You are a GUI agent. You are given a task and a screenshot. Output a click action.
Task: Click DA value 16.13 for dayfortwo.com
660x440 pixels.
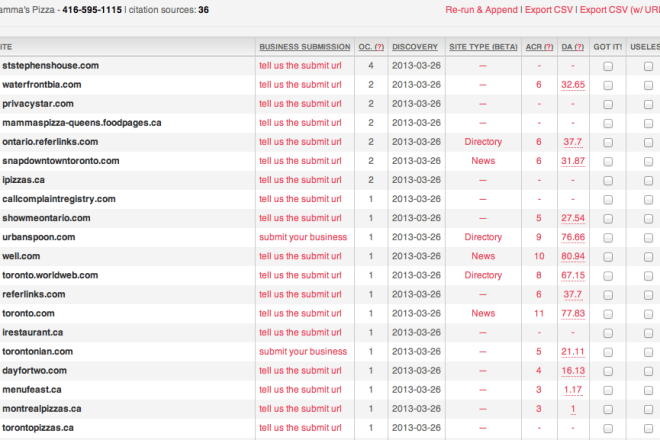point(573,371)
